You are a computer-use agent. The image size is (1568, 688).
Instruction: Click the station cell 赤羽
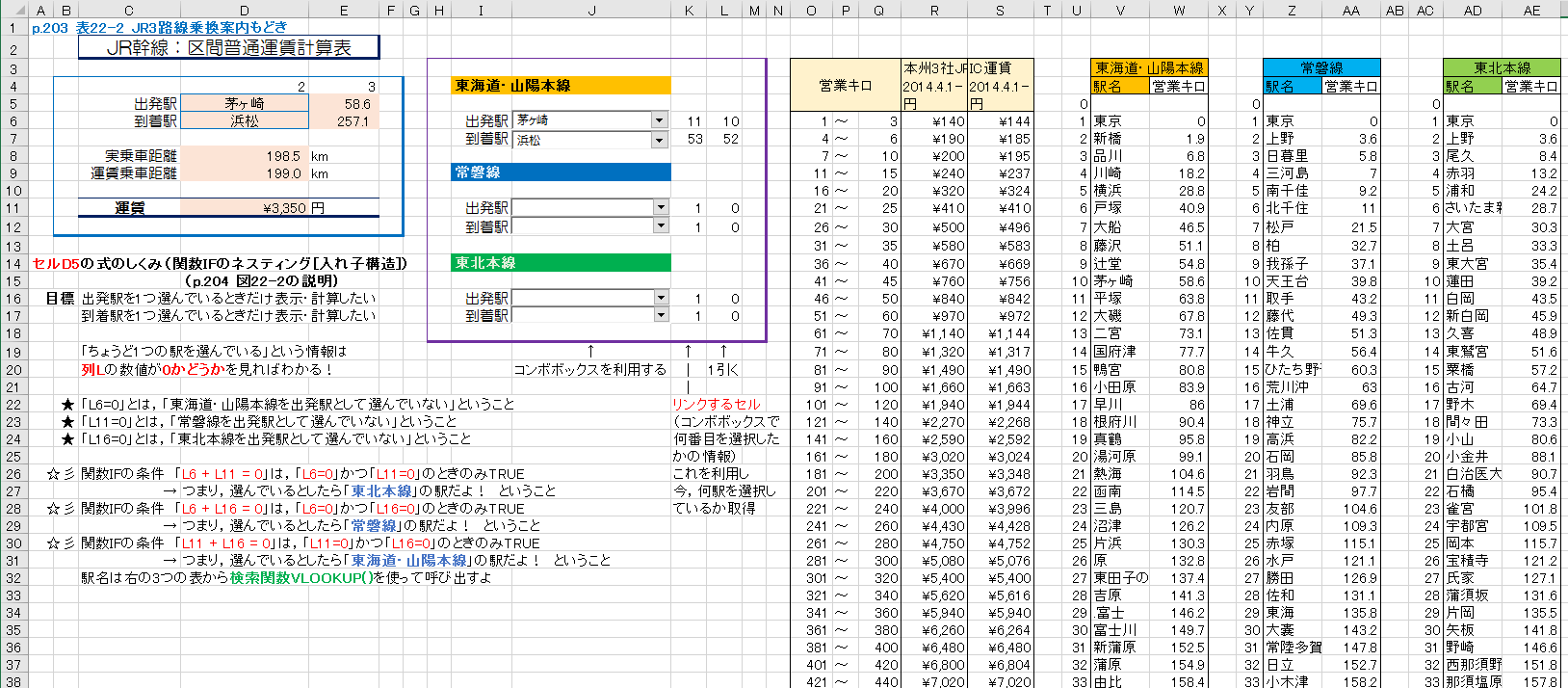(1473, 173)
